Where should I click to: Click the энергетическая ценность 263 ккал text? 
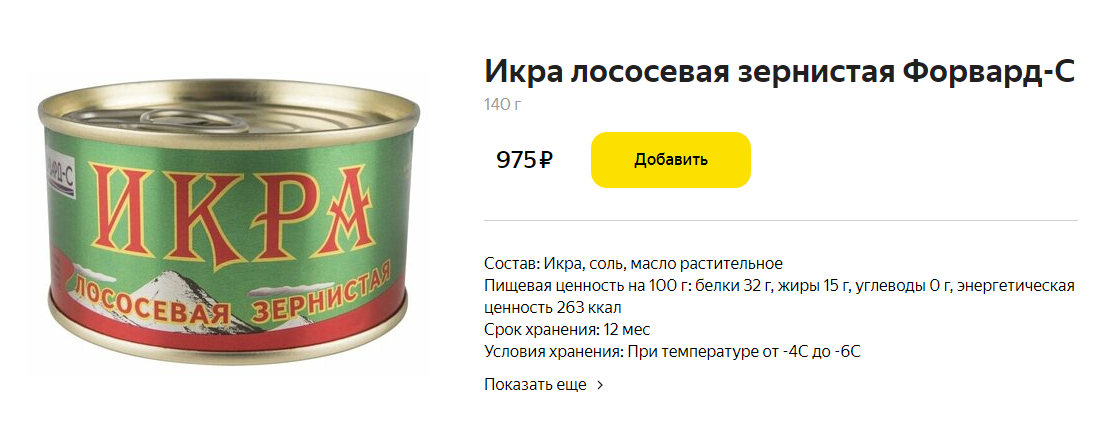coord(779,297)
